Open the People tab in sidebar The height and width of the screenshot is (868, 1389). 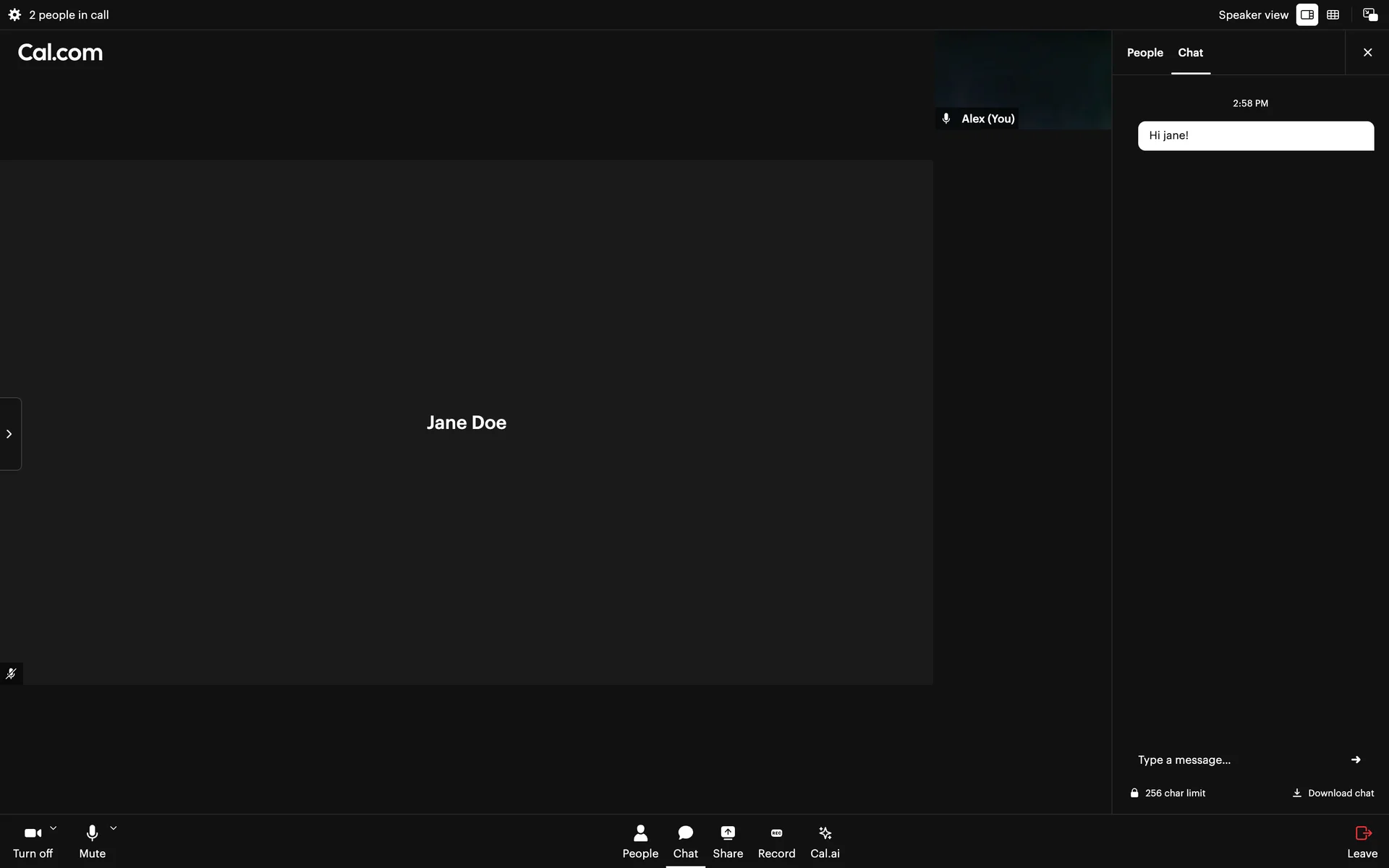click(x=1144, y=53)
